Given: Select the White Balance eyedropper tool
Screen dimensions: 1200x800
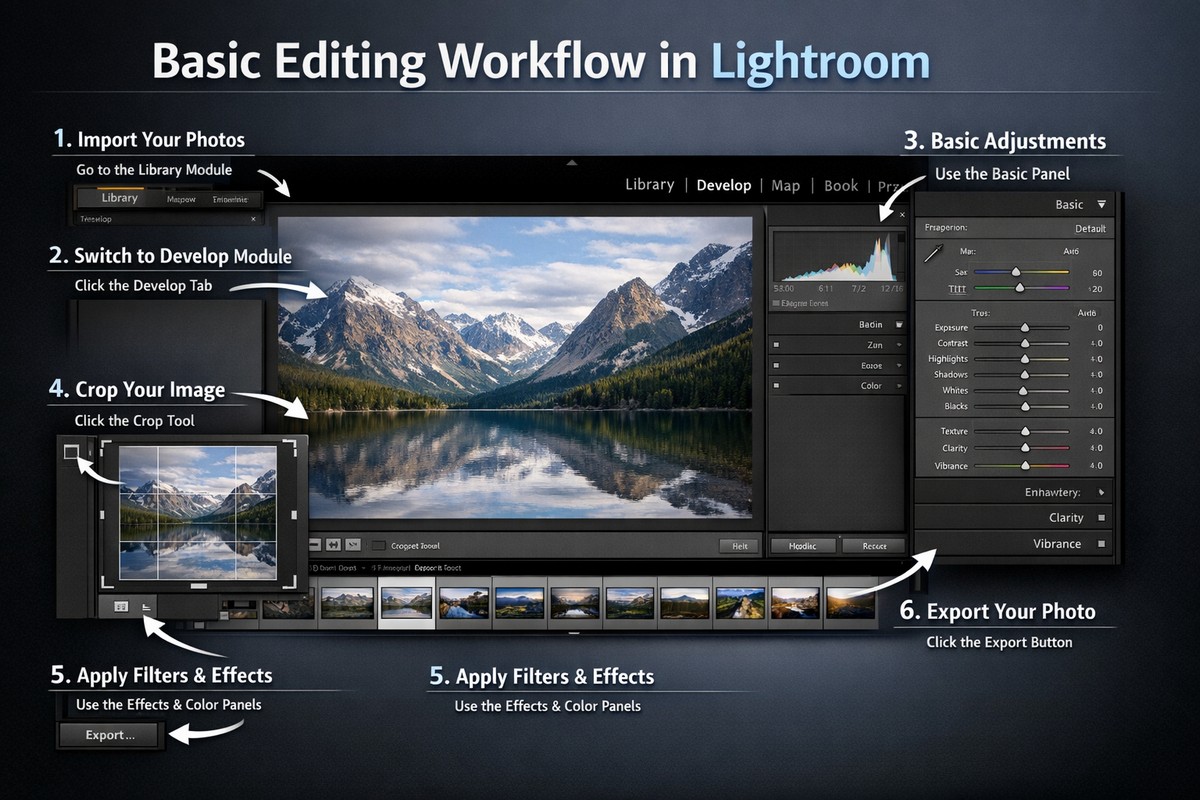Looking at the screenshot, I should (x=930, y=252).
